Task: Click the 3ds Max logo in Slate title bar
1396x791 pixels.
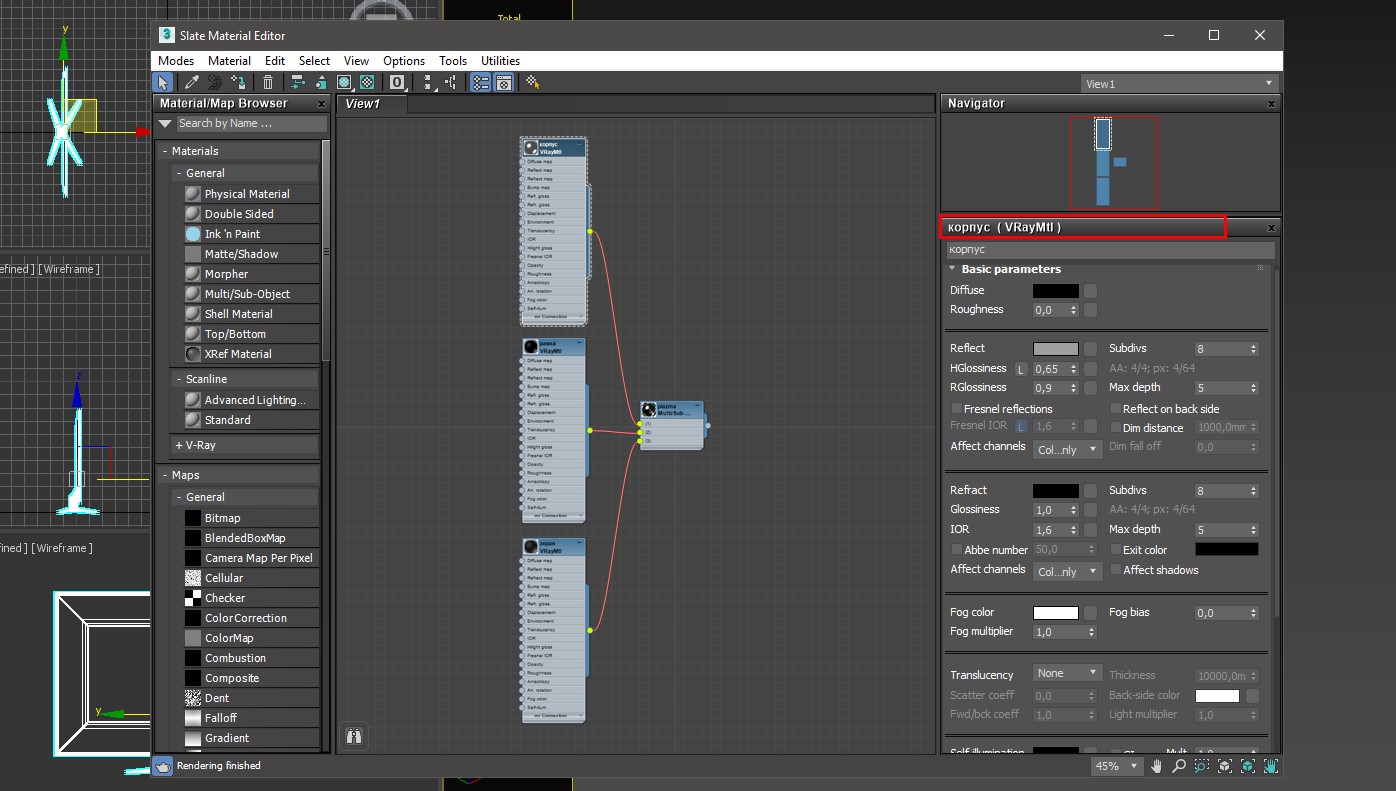Action: click(166, 35)
